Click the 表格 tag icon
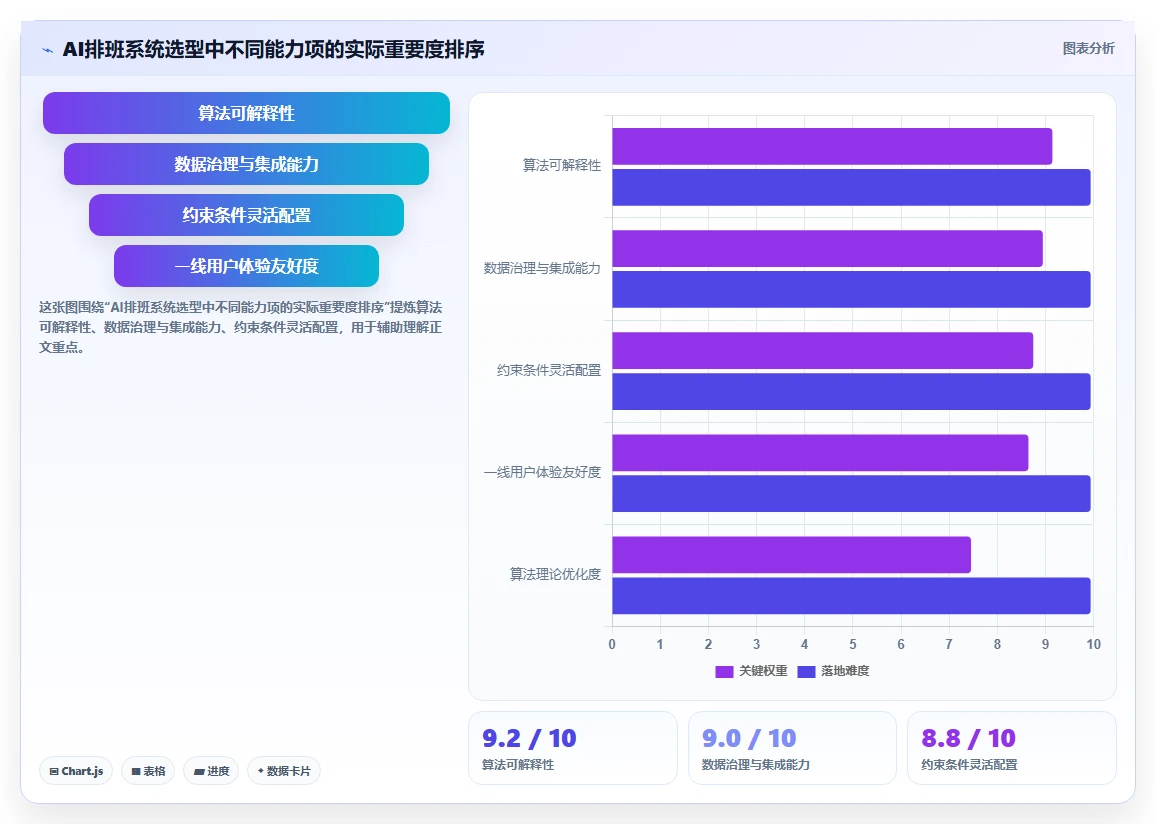The image size is (1156, 824). (136, 772)
